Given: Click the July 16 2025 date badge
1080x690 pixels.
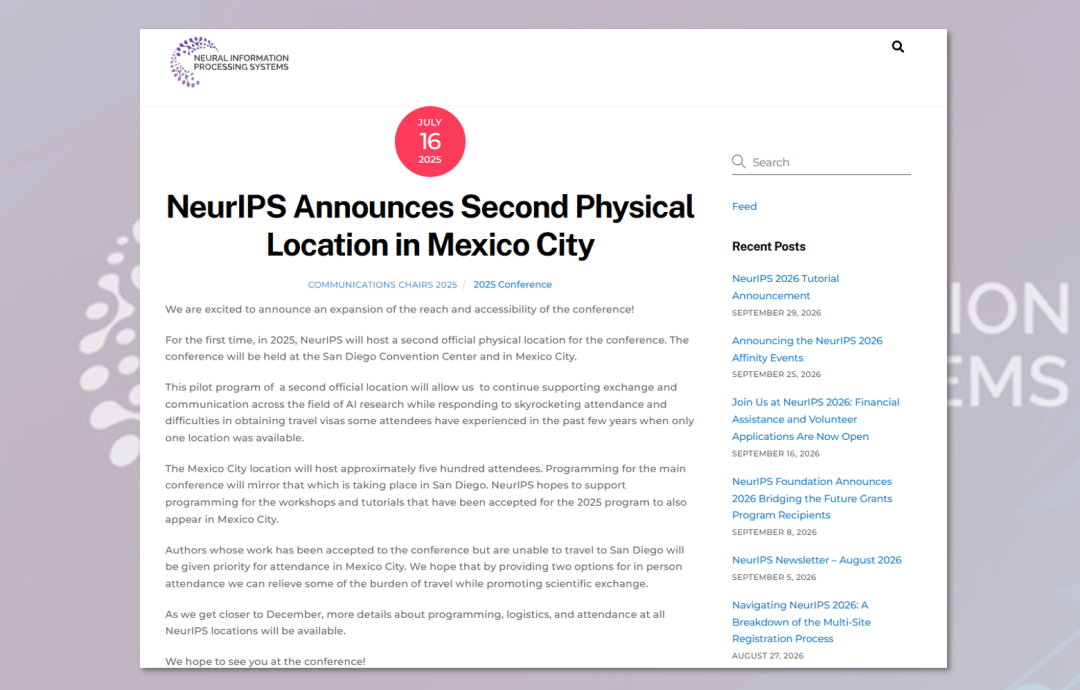Looking at the screenshot, I should [430, 141].
